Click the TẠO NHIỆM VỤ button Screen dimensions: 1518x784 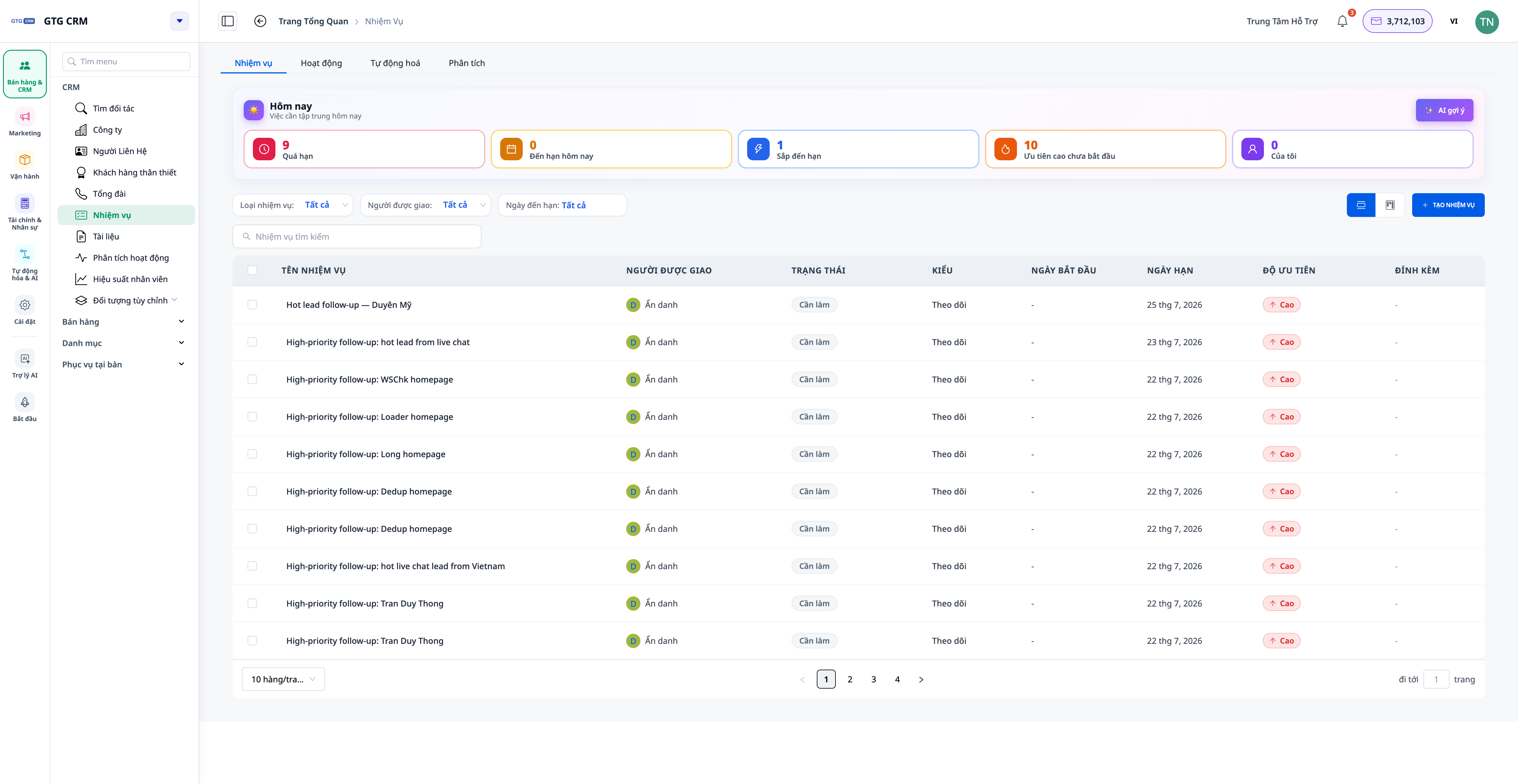pyautogui.click(x=1448, y=205)
